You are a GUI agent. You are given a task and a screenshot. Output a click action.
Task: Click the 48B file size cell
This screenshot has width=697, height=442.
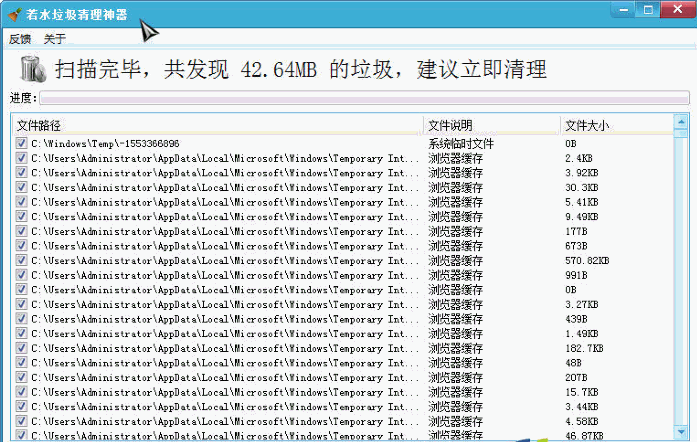573,363
